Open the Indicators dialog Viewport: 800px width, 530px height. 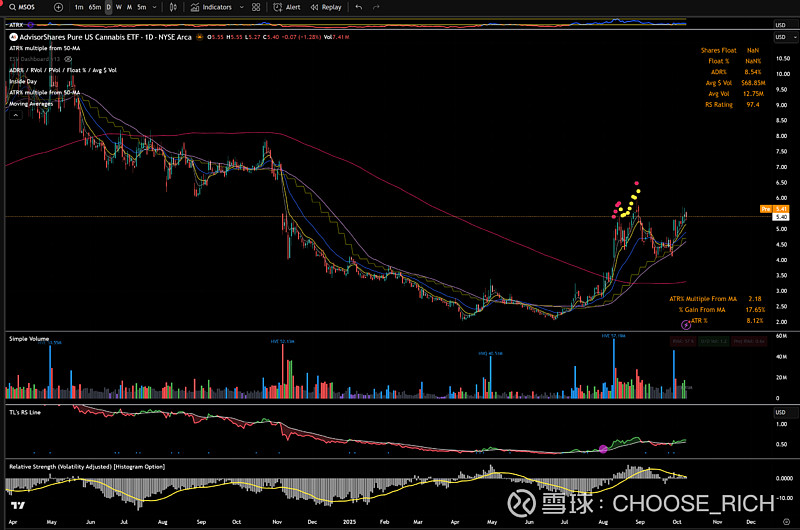211,7
